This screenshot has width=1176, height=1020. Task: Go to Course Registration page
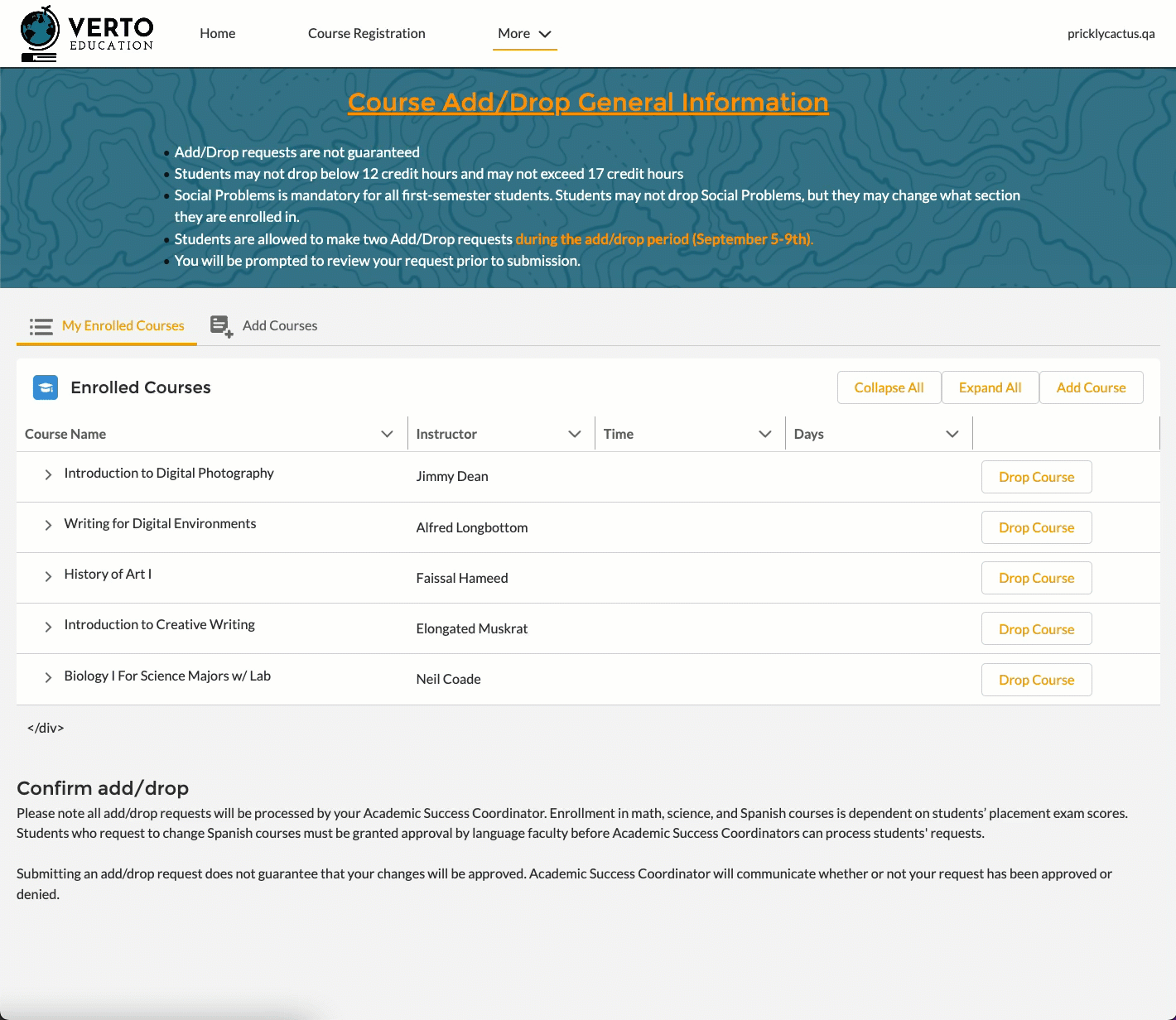367,34
